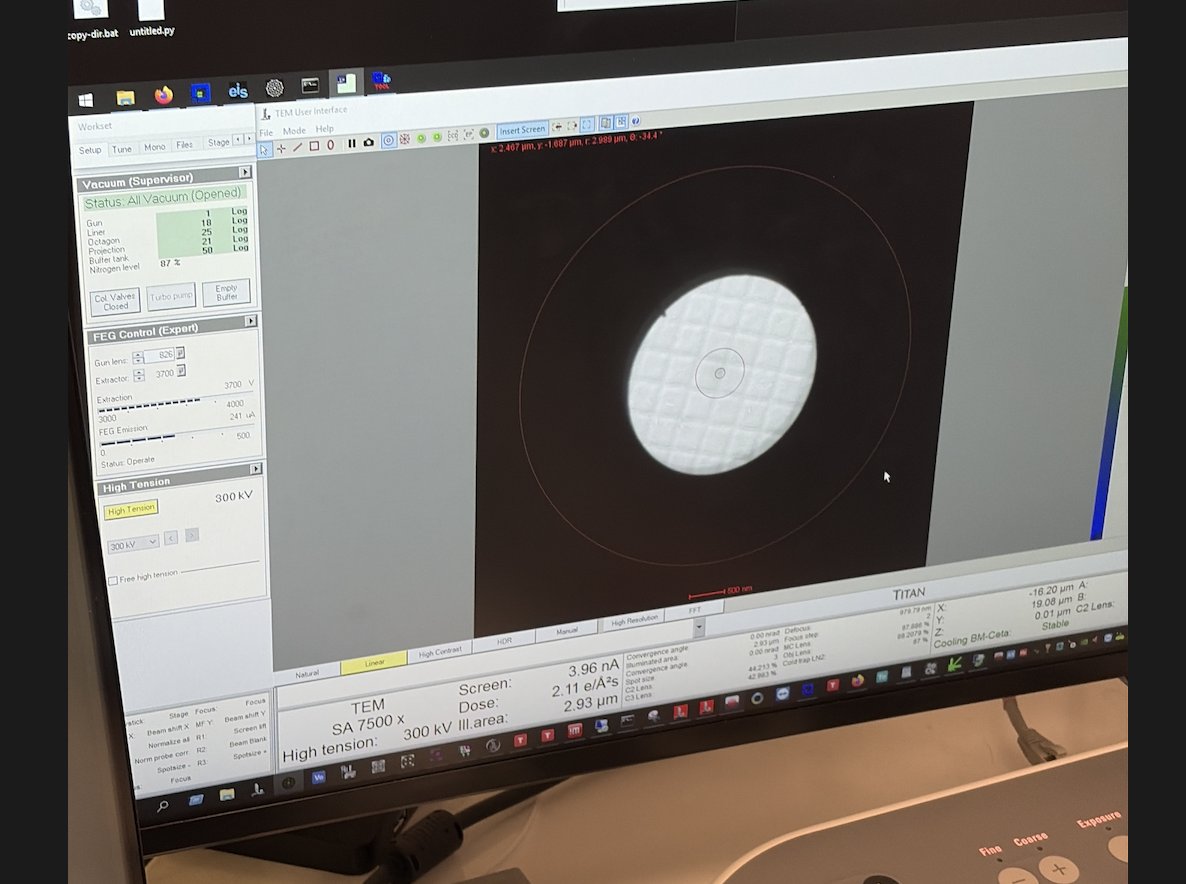Select the line measurement tool
This screenshot has width=1186, height=884.
point(297,147)
